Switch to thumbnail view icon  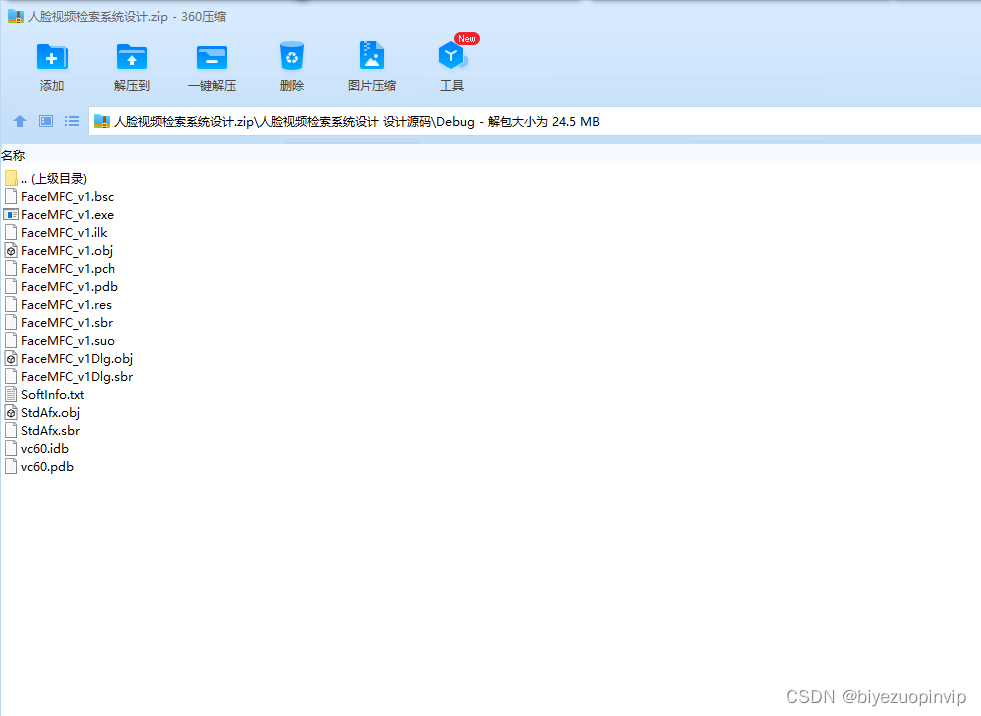[46, 121]
